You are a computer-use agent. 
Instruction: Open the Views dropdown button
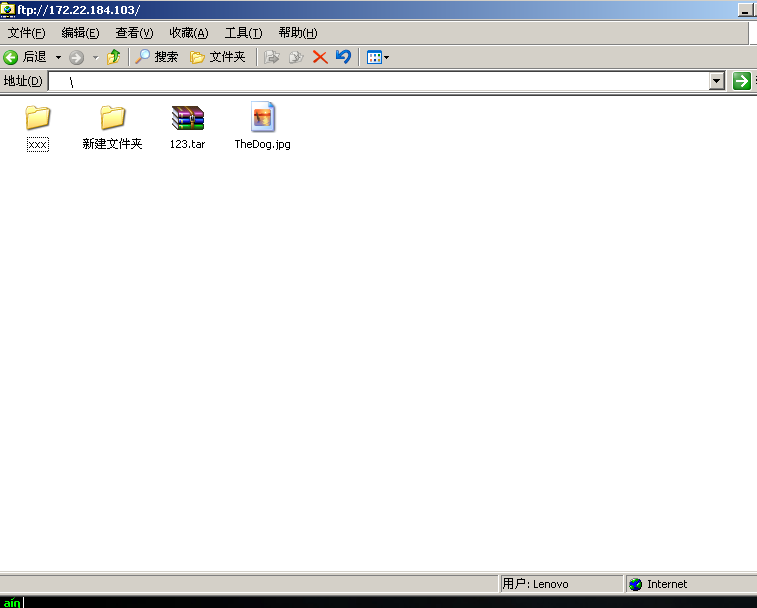(378, 57)
